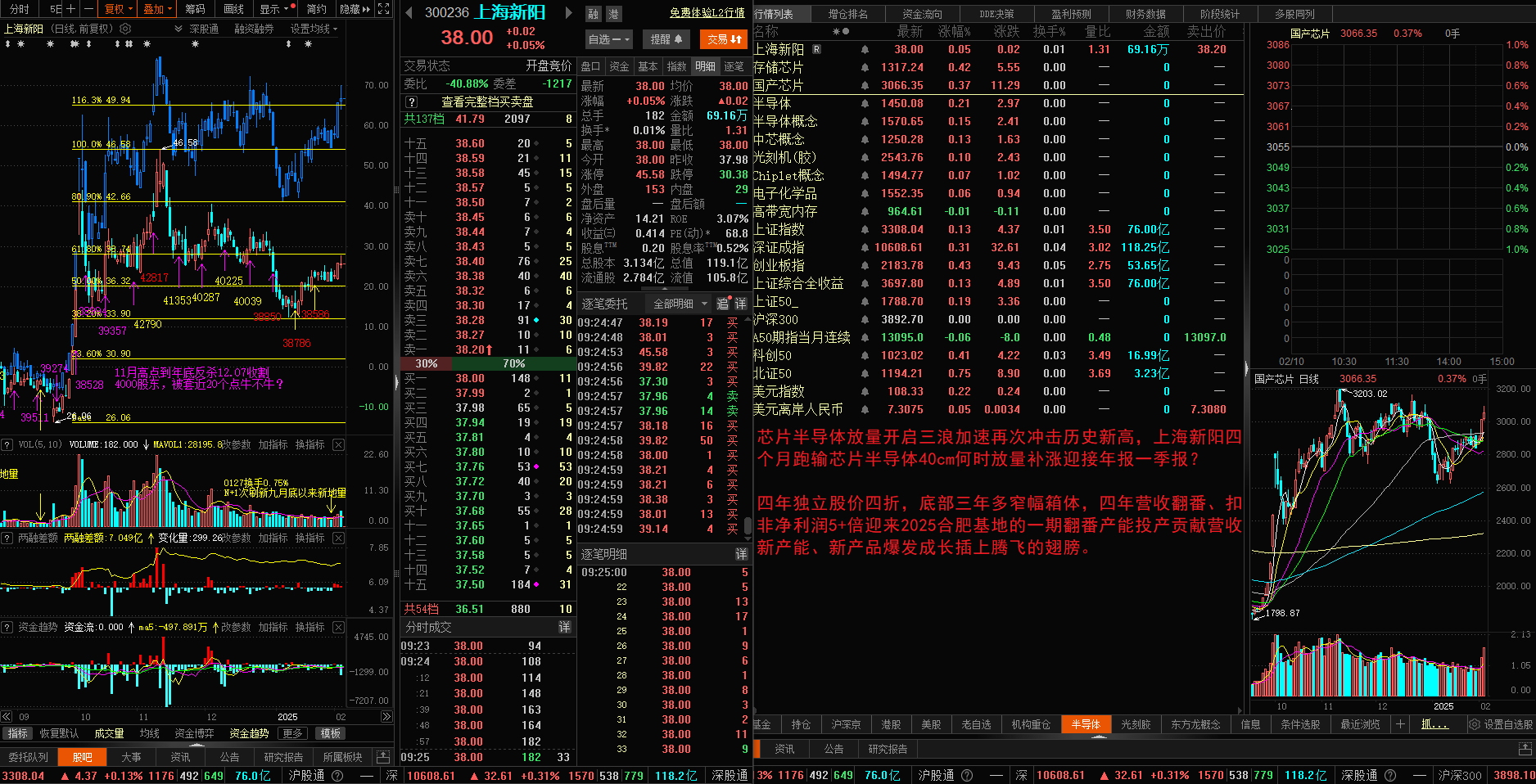Open 研究报告 tab in left bottom bar
This screenshot has width=1536, height=784.
coord(283,757)
